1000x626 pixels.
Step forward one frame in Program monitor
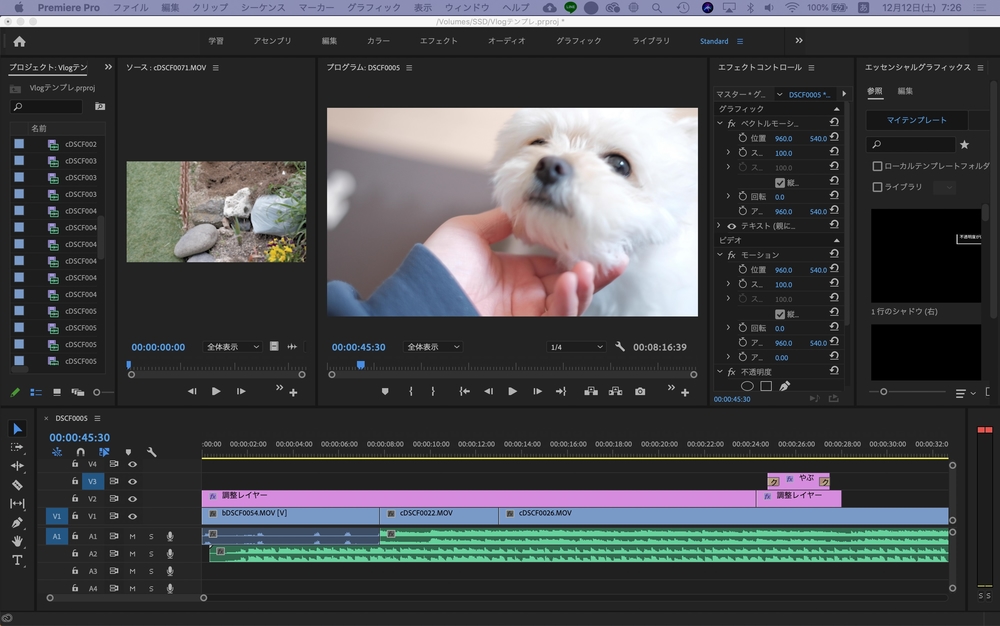(x=538, y=391)
